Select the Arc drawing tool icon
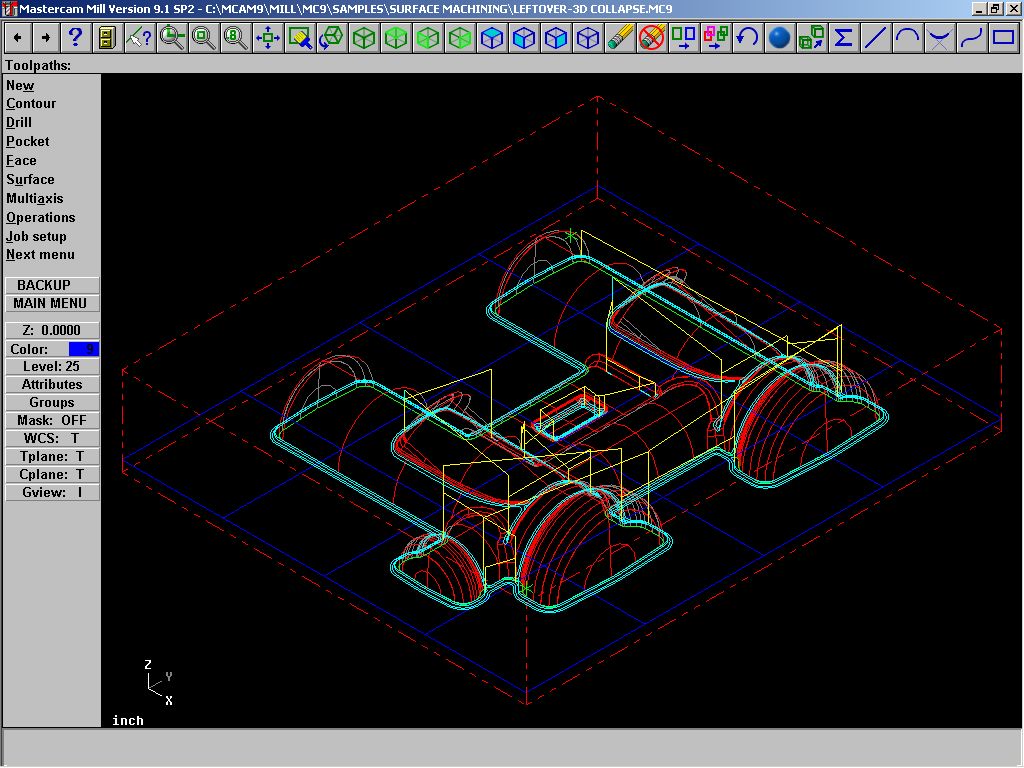This screenshot has width=1024, height=768. coord(908,38)
